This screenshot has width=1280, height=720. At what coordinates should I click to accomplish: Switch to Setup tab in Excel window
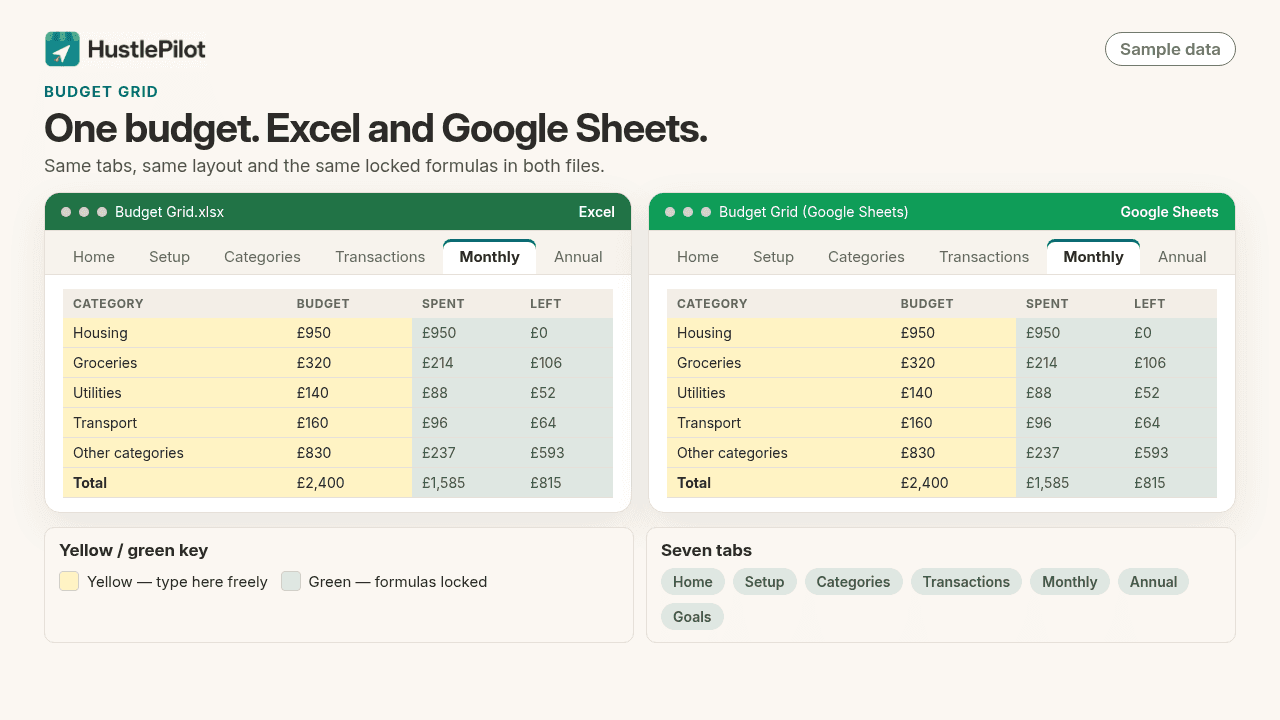(x=169, y=257)
